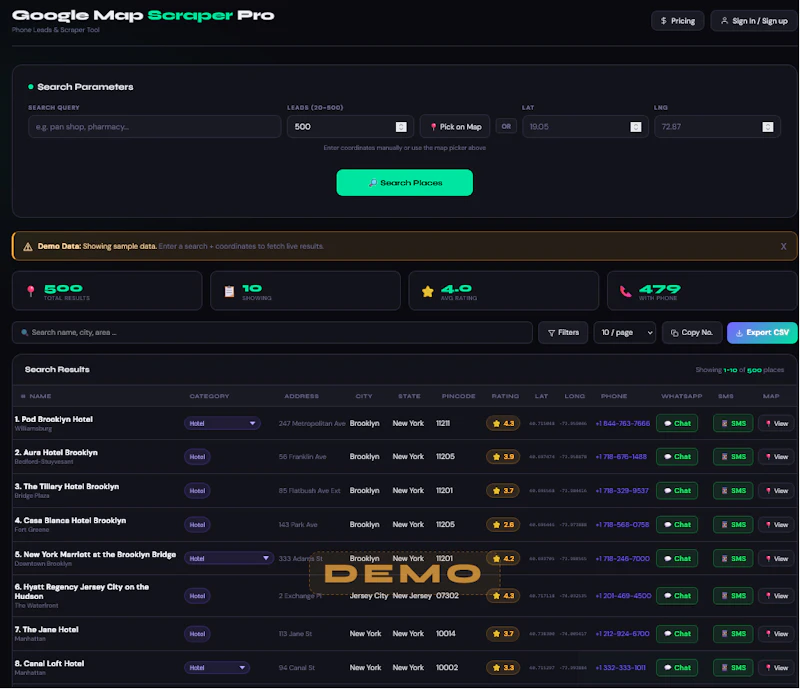800x689 pixels.
Task: Click Sign in / Sign up button
Action: (x=754, y=21)
